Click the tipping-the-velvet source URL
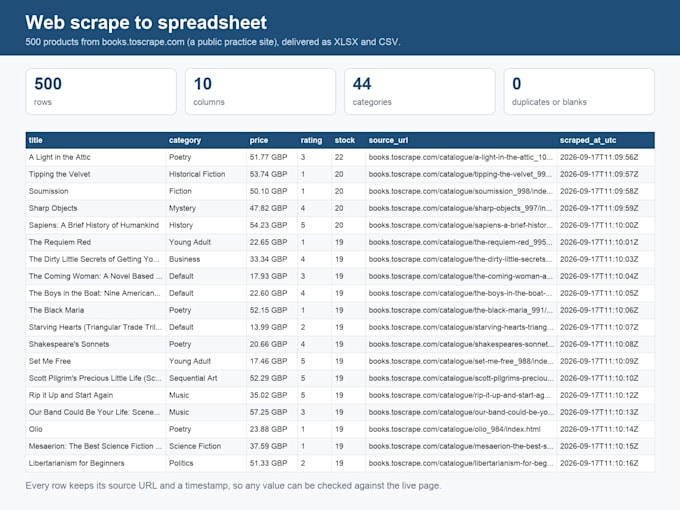The height and width of the screenshot is (510, 680). (461, 174)
